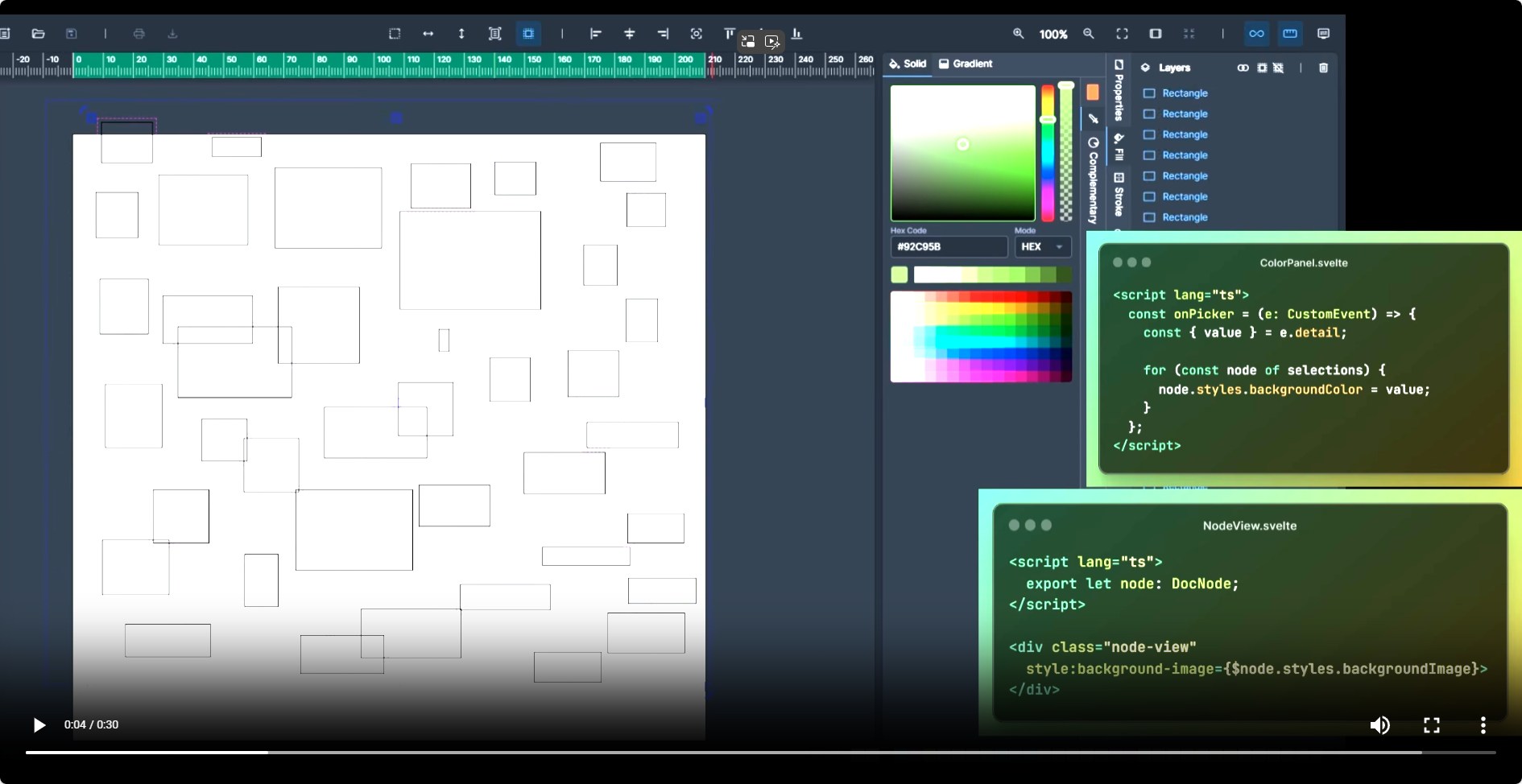
Task: Align selection to bottom edge
Action: tap(796, 34)
